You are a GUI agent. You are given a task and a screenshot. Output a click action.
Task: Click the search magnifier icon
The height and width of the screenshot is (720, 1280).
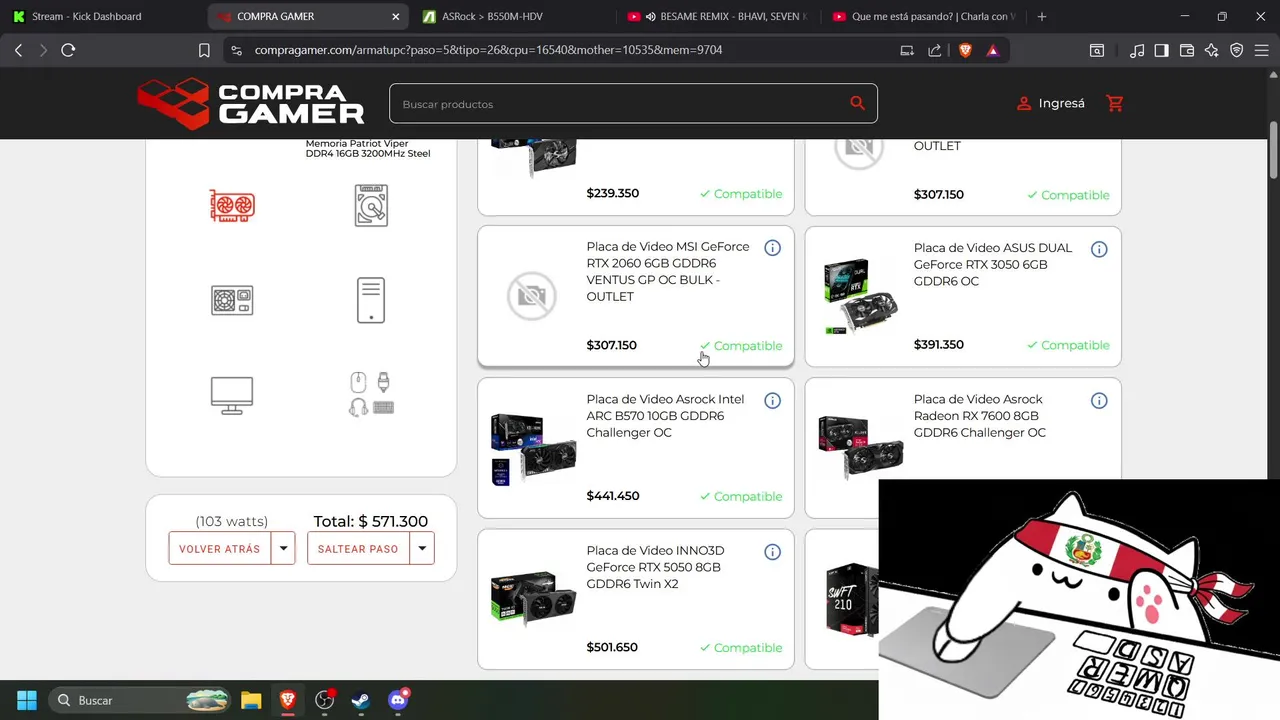857,103
